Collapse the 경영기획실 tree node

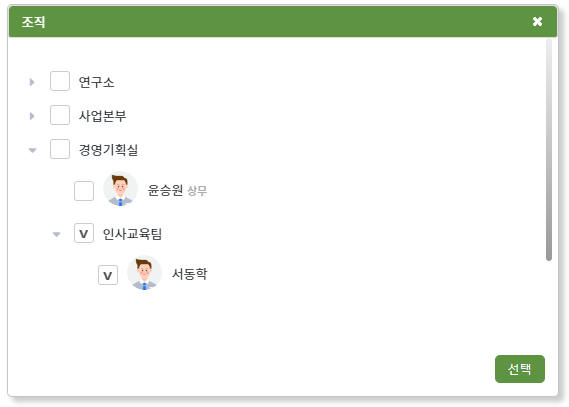pyautogui.click(x=32, y=150)
